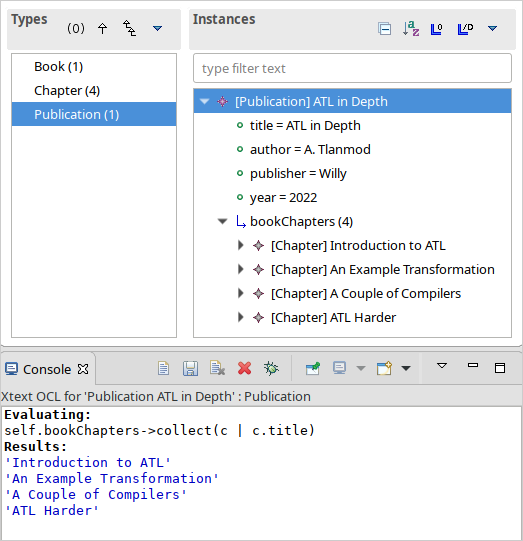
Task: Select attribute publisher = Willy
Action: [x=298, y=174]
